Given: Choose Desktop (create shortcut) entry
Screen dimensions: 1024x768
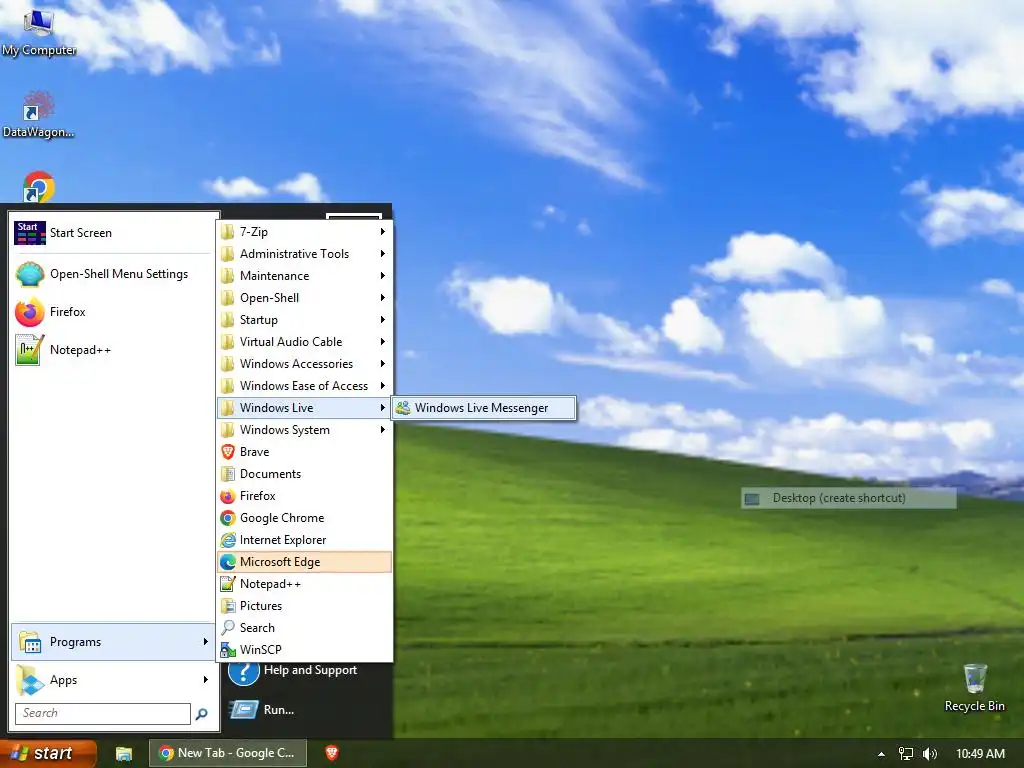Looking at the screenshot, I should 848,498.
